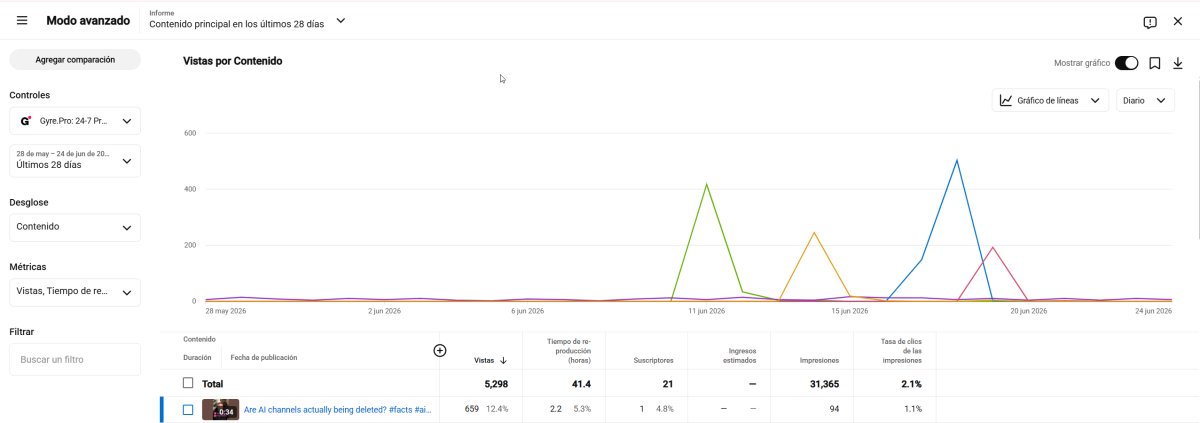Close advanced mode with the X icon

point(1177,22)
